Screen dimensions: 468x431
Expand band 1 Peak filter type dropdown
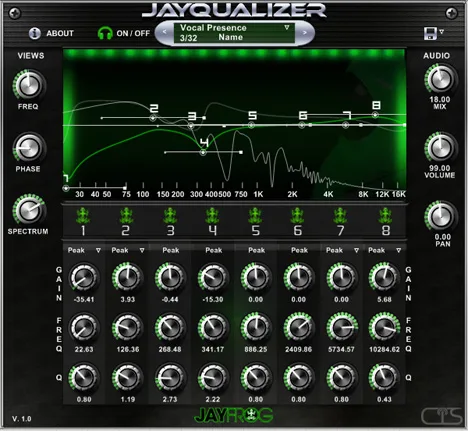pos(98,250)
